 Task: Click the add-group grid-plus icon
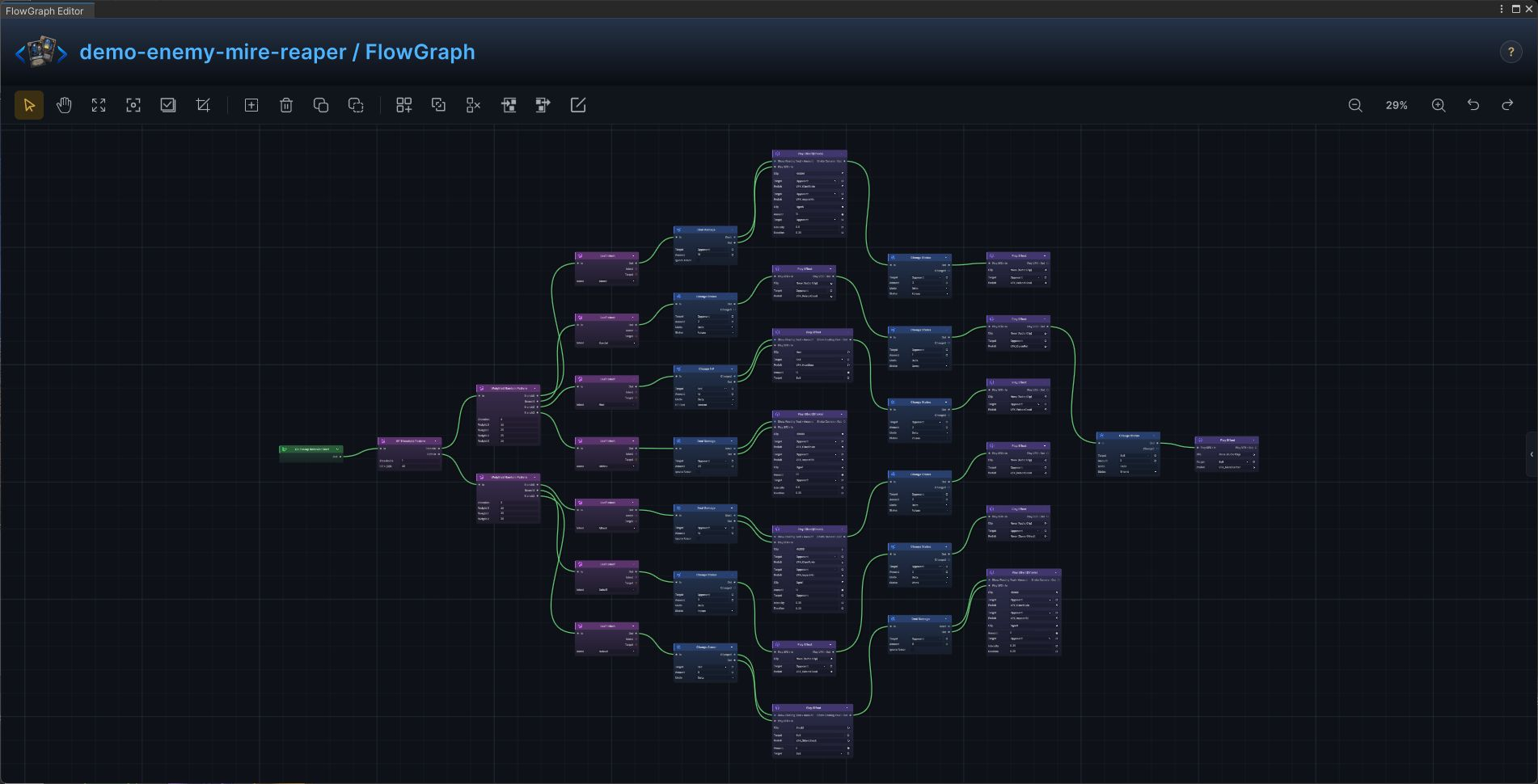404,105
